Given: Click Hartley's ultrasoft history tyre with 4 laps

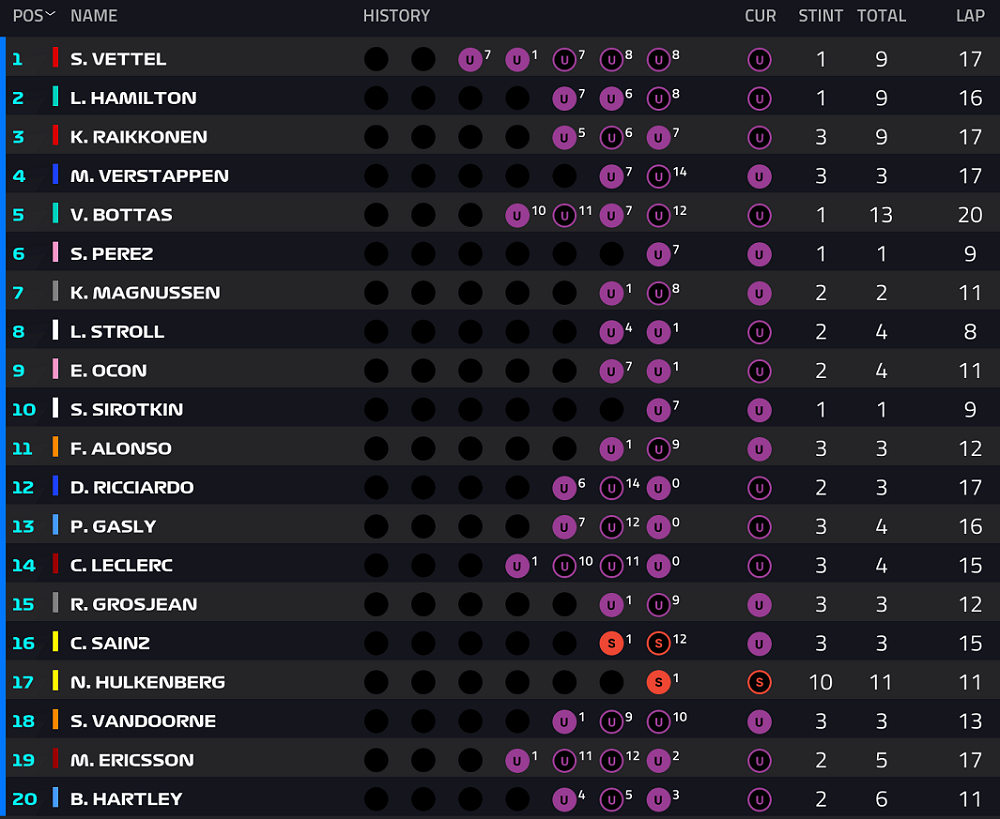Looking at the screenshot, I should pyautogui.click(x=564, y=799).
